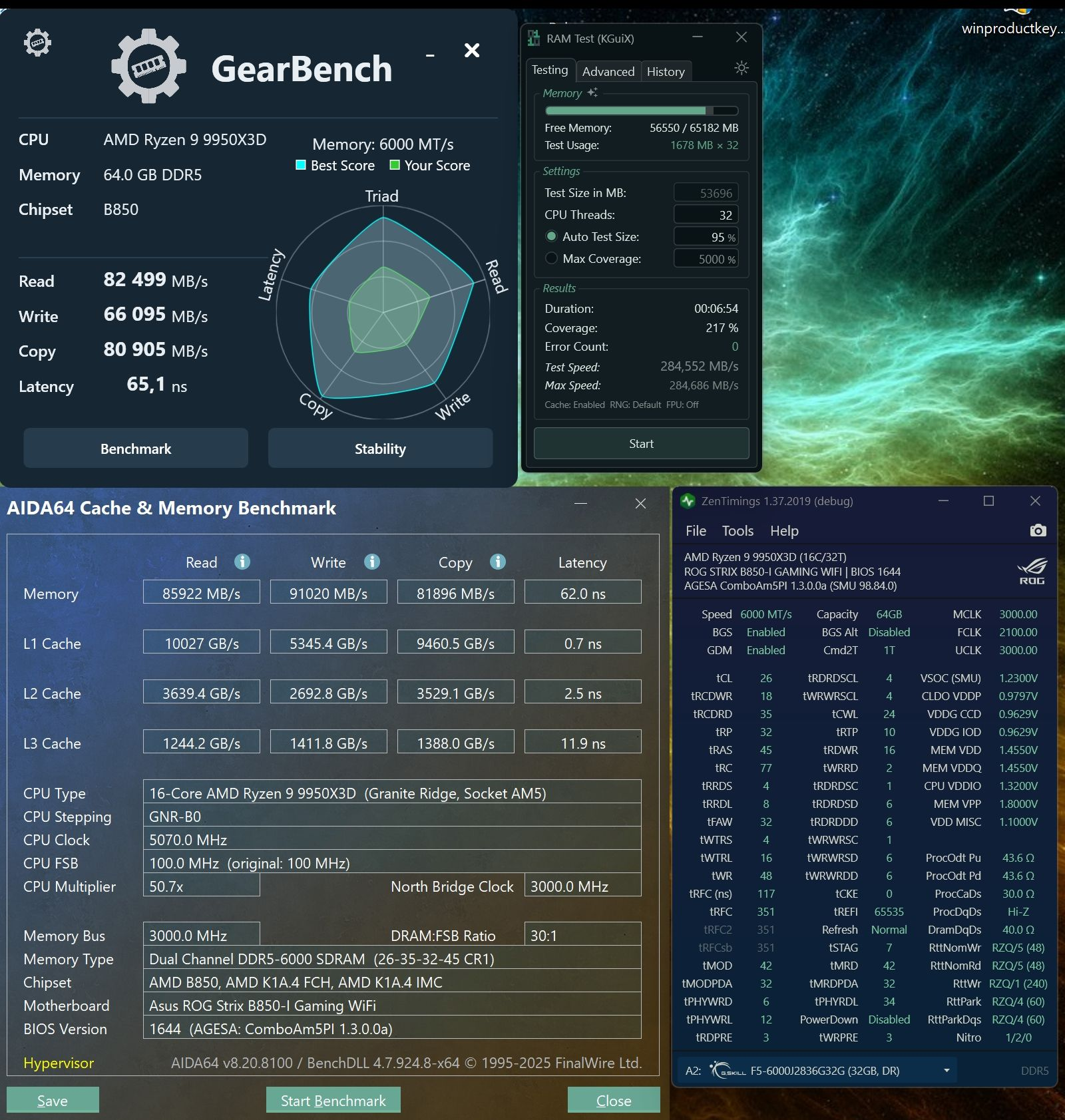
Task: Click Start Benchmark in AIDA64
Action: tap(333, 1101)
